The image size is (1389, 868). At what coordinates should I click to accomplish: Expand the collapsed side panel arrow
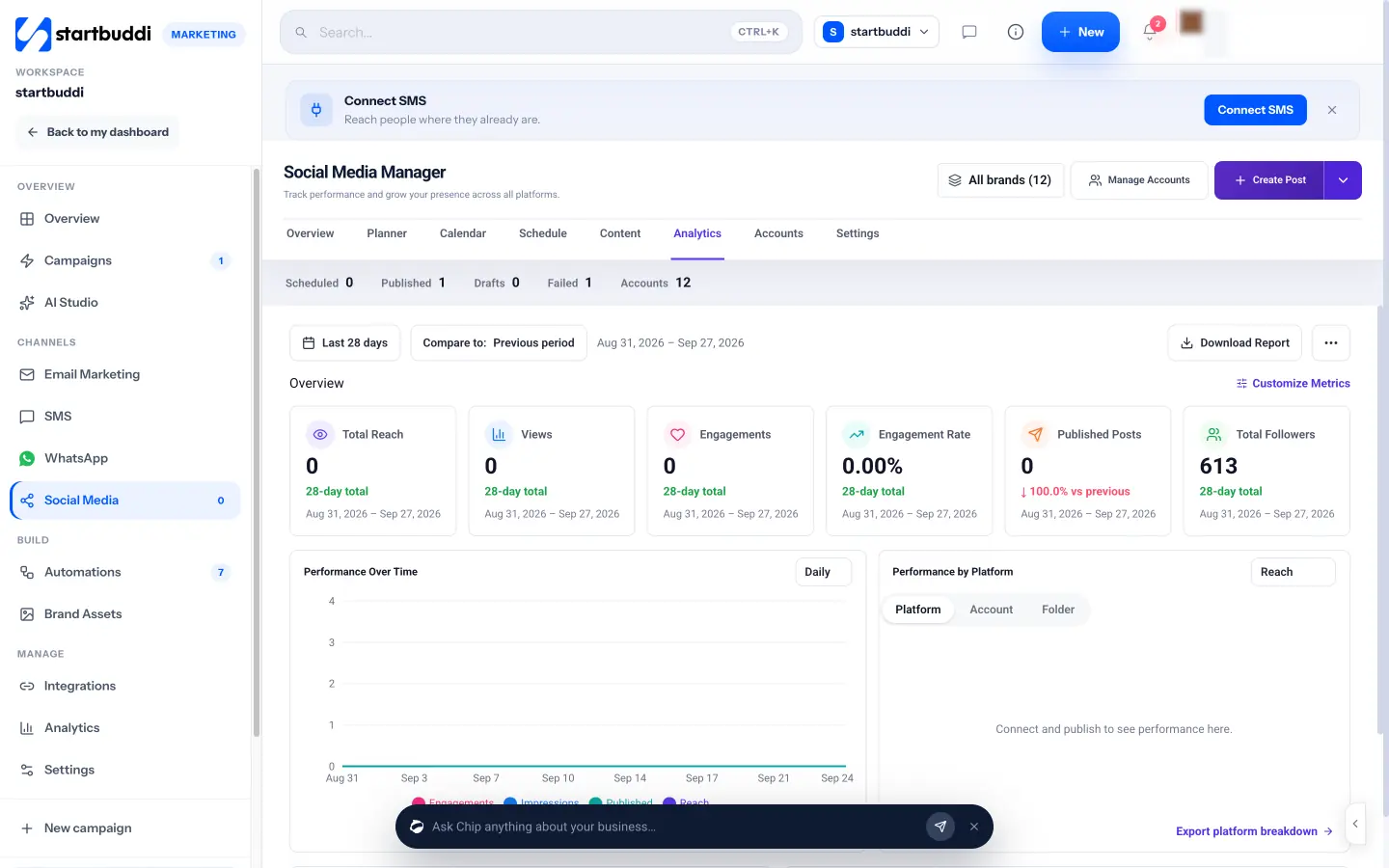[1355, 824]
